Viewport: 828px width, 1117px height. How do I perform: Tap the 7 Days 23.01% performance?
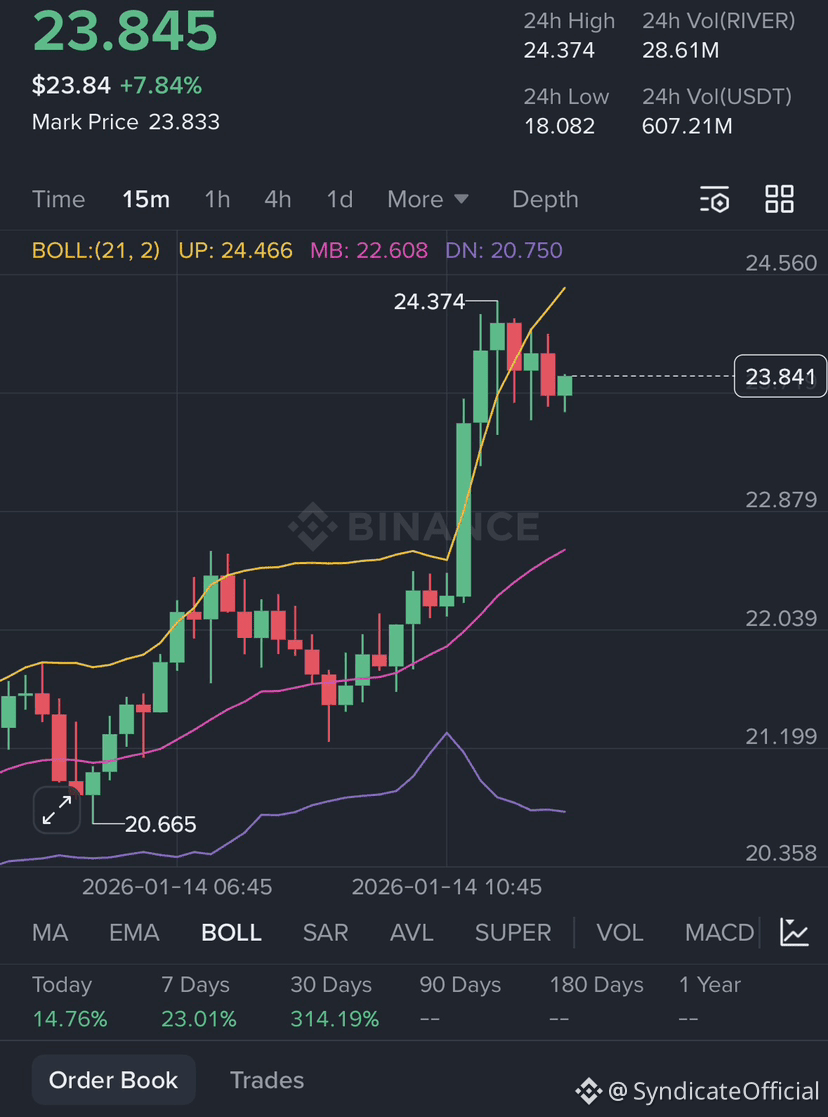[x=199, y=1002]
